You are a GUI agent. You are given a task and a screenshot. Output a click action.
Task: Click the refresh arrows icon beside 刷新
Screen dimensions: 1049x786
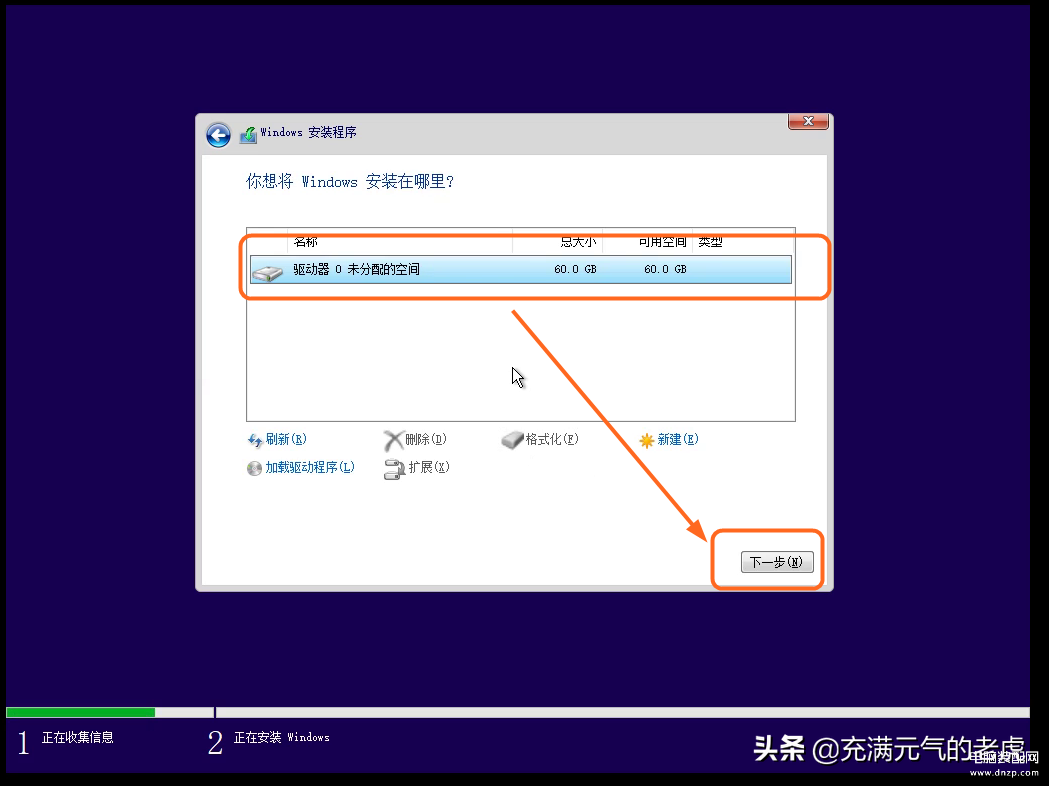click(x=255, y=440)
